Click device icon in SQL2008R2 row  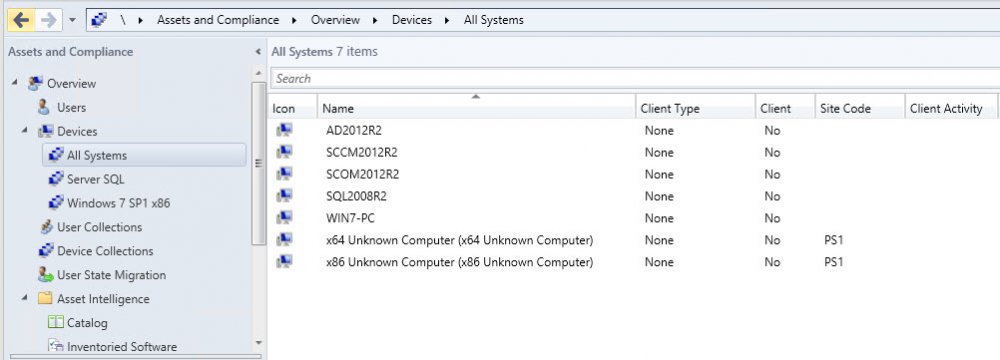284,195
